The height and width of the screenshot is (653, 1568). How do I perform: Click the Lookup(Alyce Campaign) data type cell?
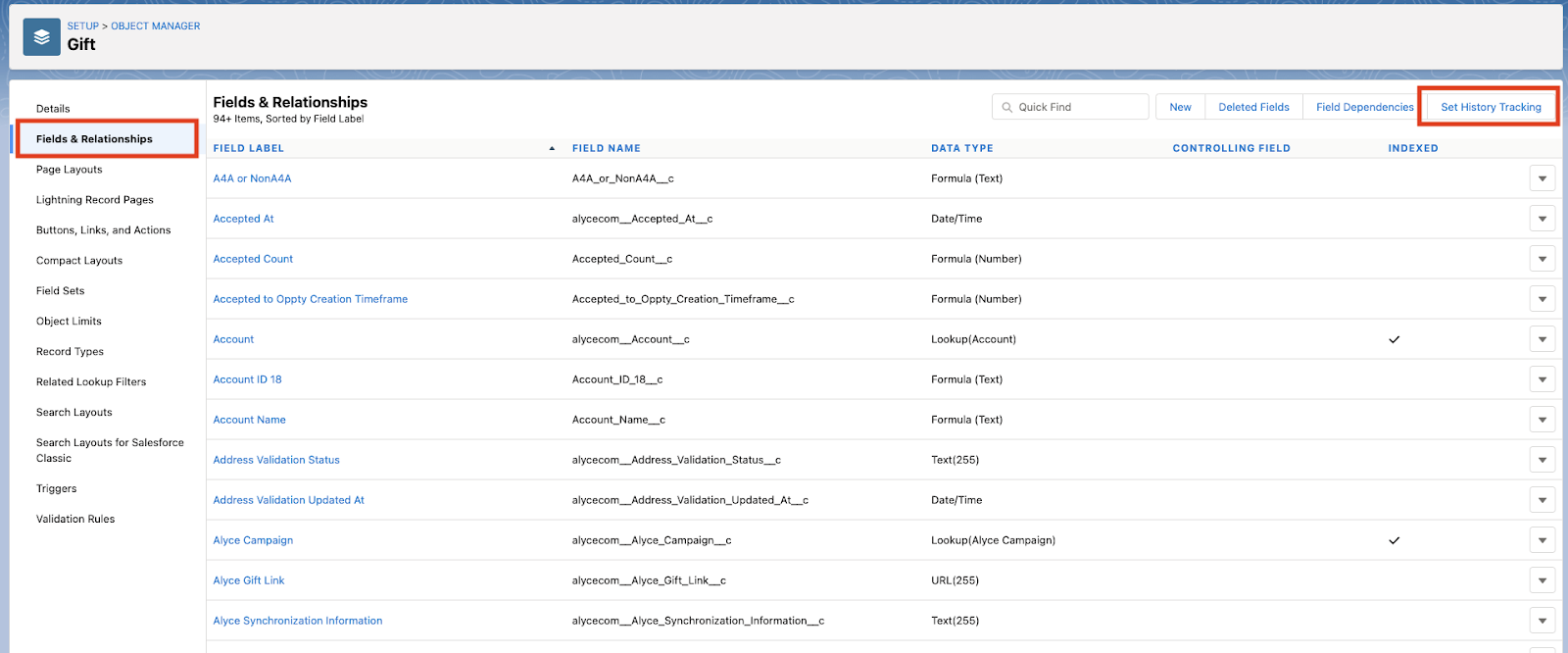click(993, 540)
